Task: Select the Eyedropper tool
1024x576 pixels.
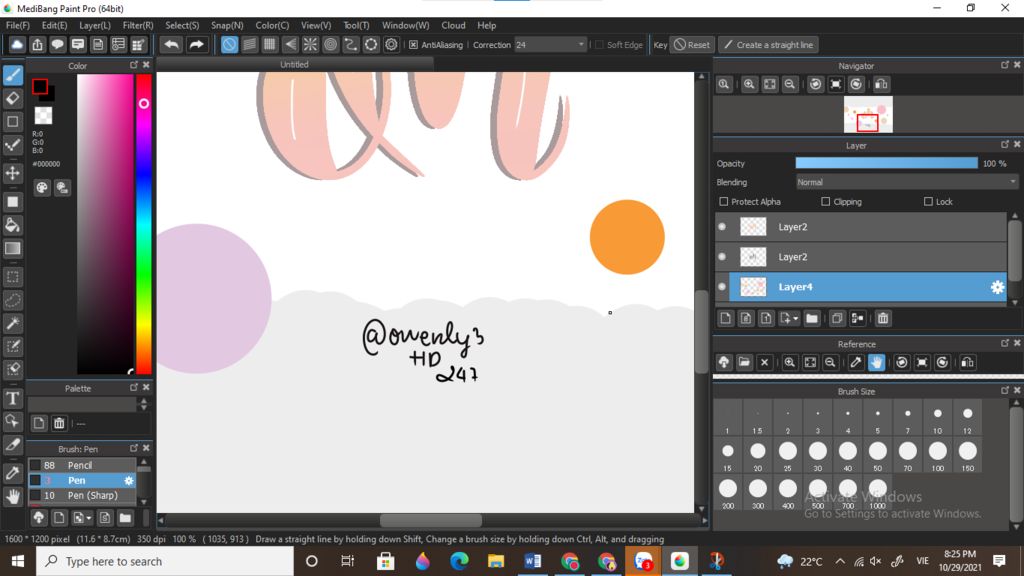Action: coord(13,473)
